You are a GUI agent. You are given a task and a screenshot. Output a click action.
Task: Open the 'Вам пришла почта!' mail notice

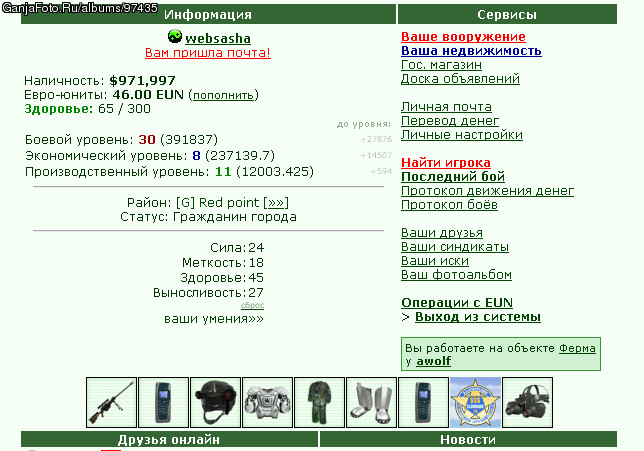click(x=208, y=53)
